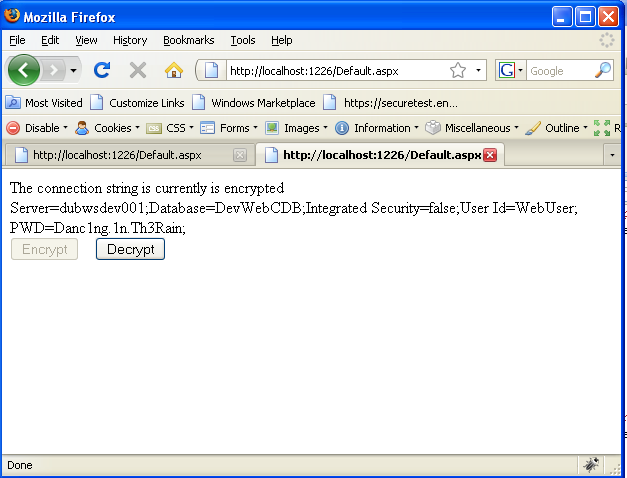Expand the Outline menu dropdown
Screen dimensions: 627x478
tap(585, 128)
